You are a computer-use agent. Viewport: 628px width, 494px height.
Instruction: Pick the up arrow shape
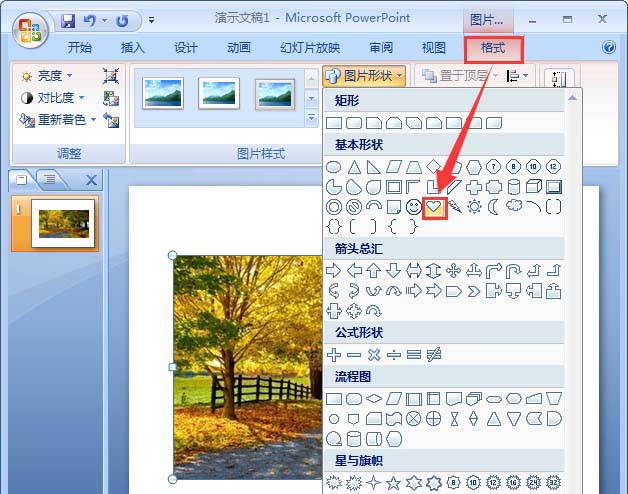point(374,271)
